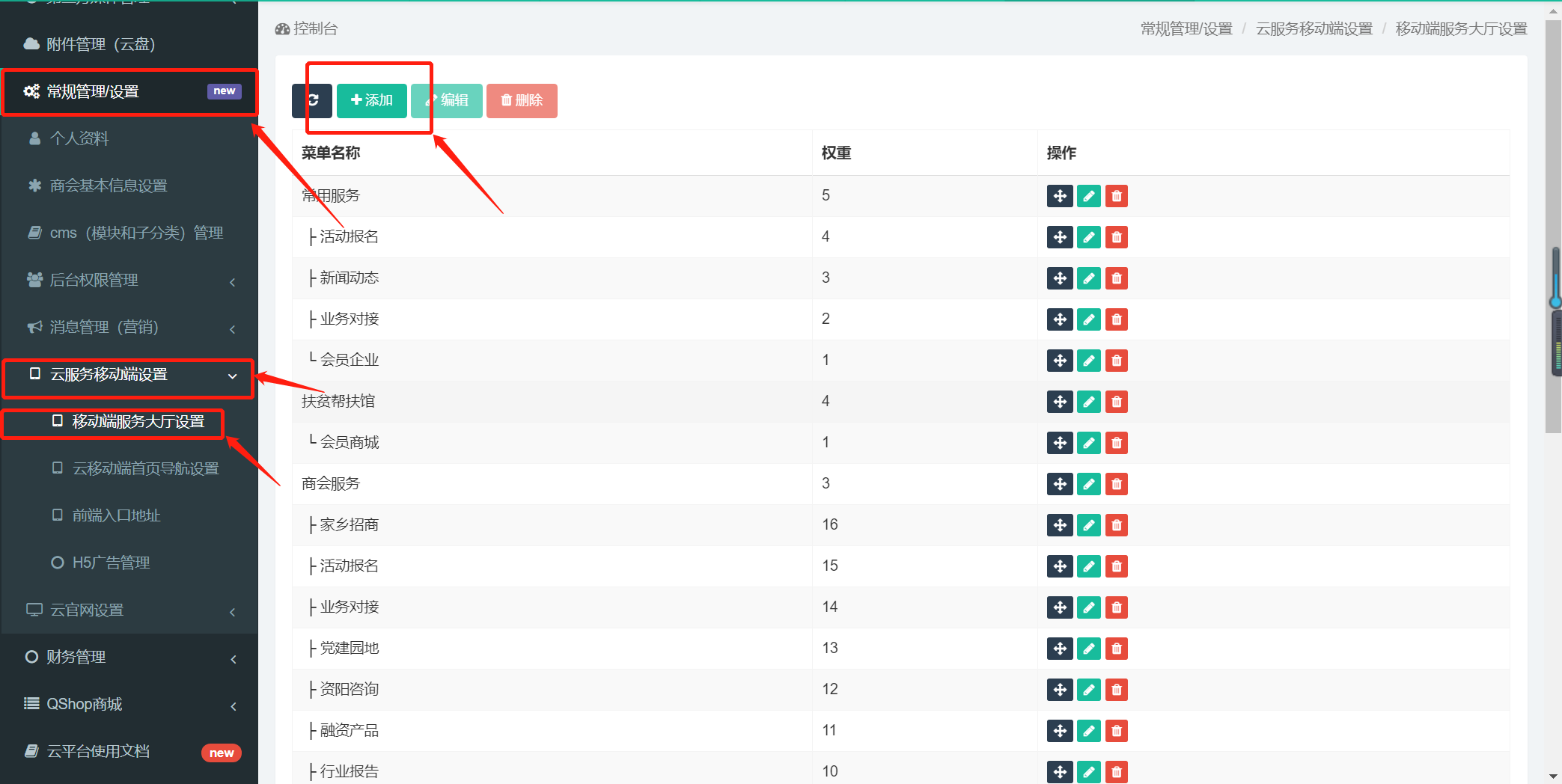Edit the 扶贫帮扶馆 row with pencil icon
This screenshot has width=1562, height=784.
[x=1088, y=402]
